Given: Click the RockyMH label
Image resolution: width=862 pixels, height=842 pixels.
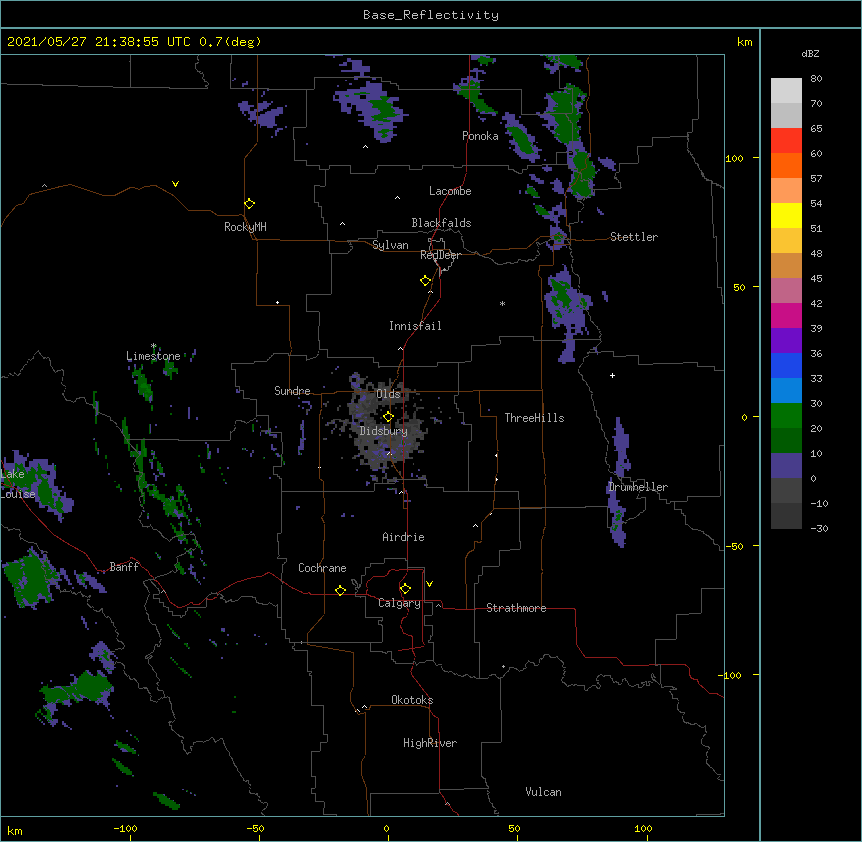Looking at the screenshot, I should pos(245,227).
